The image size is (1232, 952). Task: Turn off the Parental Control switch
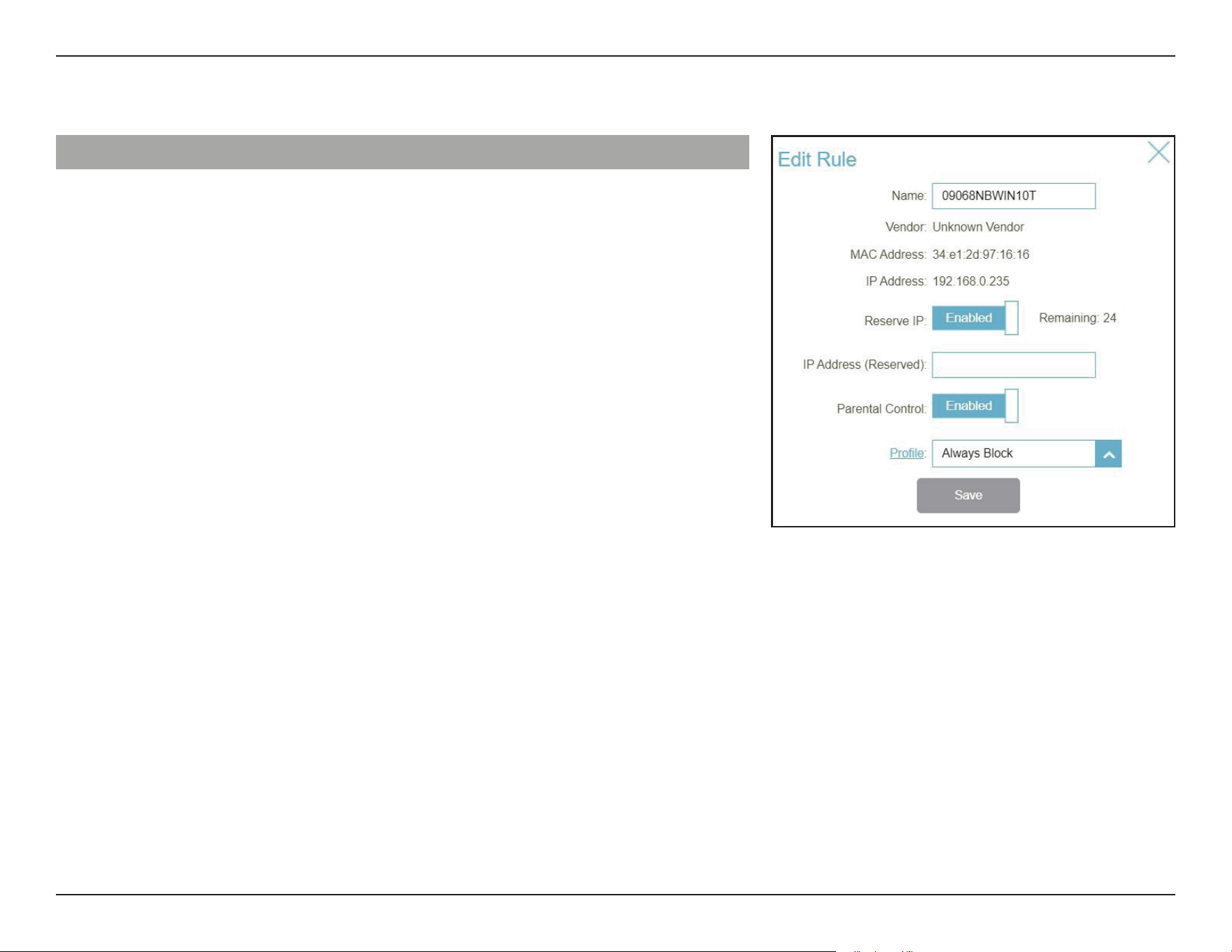[975, 406]
